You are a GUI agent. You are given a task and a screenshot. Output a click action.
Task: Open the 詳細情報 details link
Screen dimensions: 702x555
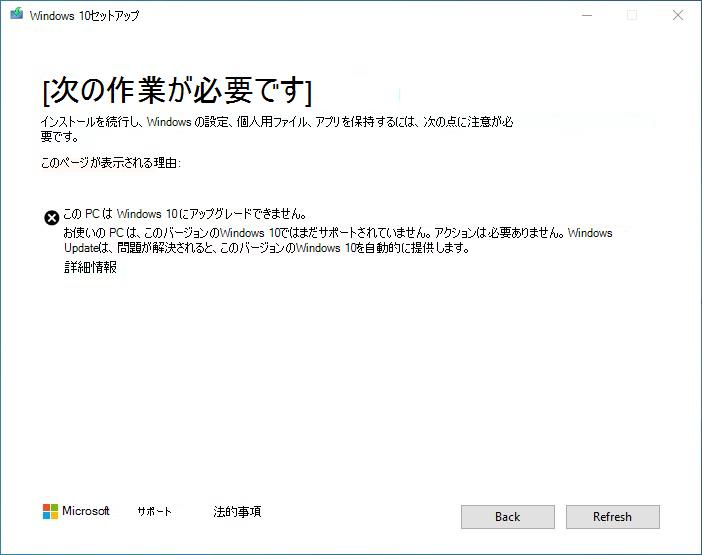tap(90, 267)
